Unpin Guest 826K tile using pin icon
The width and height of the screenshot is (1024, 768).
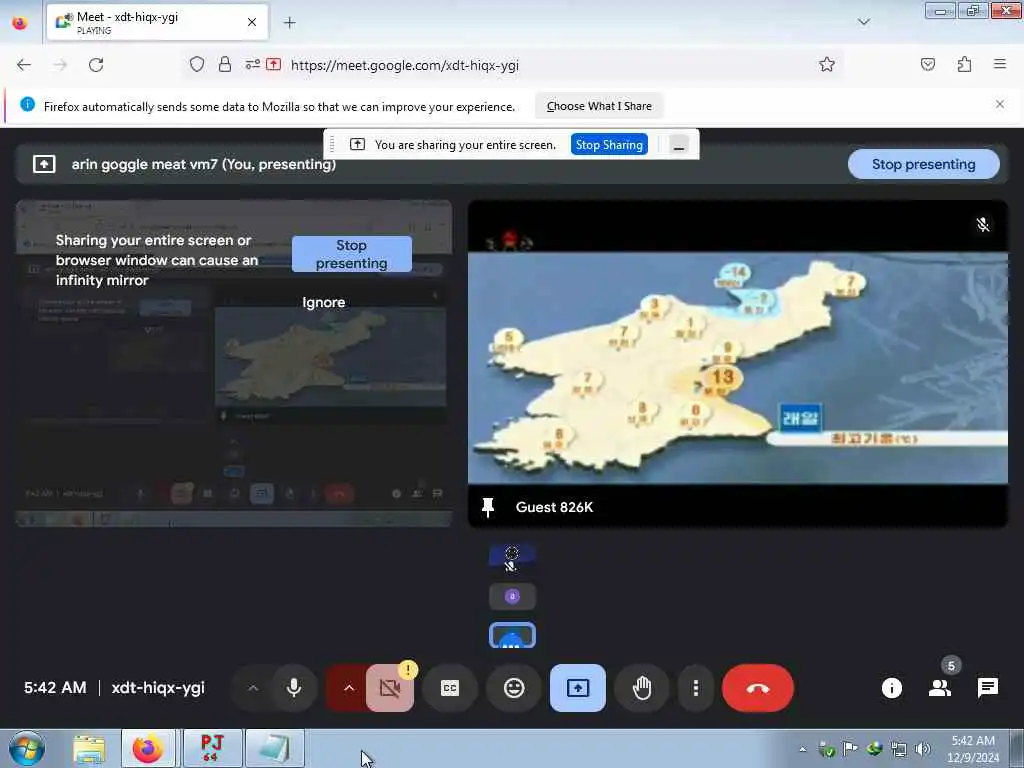[x=488, y=507]
